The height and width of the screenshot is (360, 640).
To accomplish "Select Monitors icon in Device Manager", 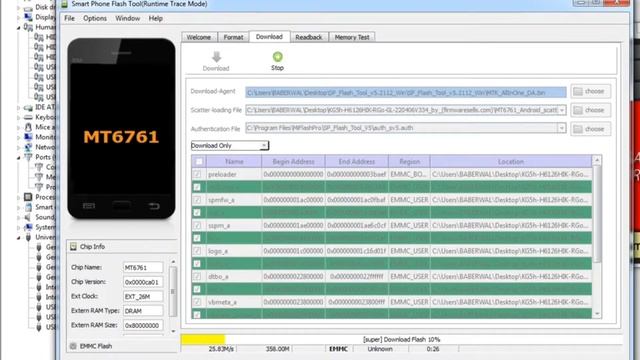I will [29, 137].
